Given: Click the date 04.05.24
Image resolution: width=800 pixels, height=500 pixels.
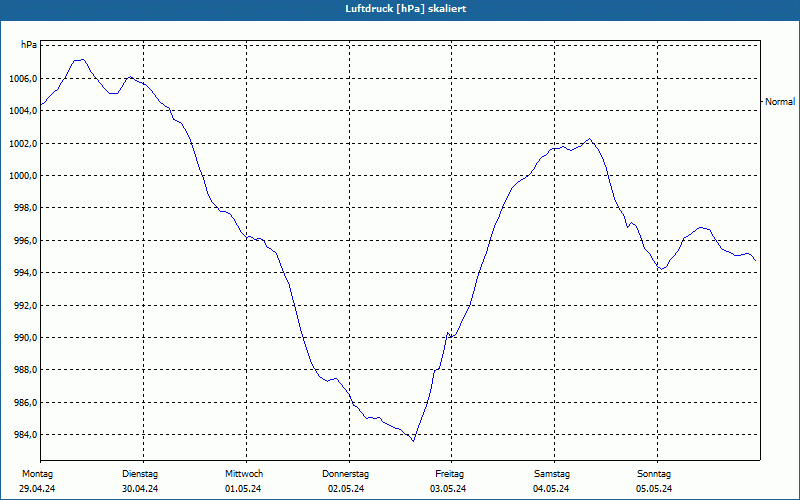Looking at the screenshot, I should [551, 489].
